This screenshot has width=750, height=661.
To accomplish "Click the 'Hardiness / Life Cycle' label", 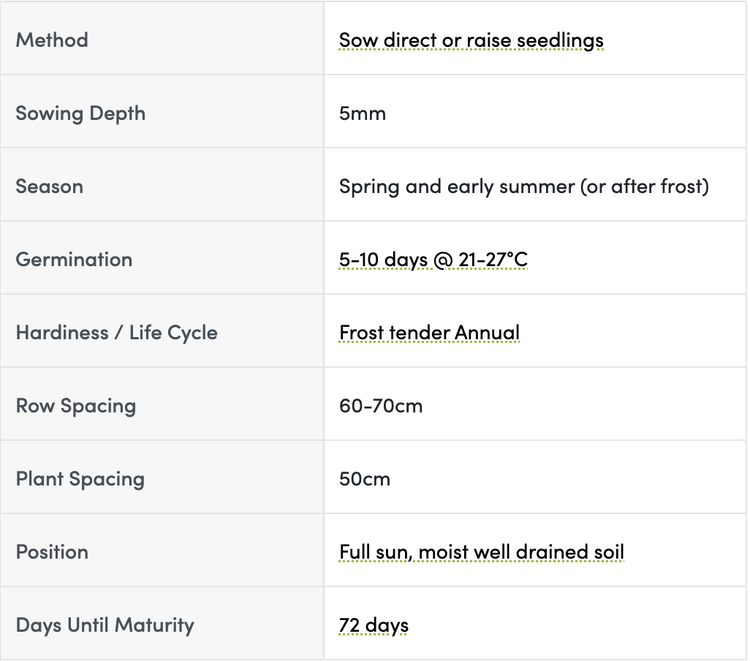I will tap(116, 333).
